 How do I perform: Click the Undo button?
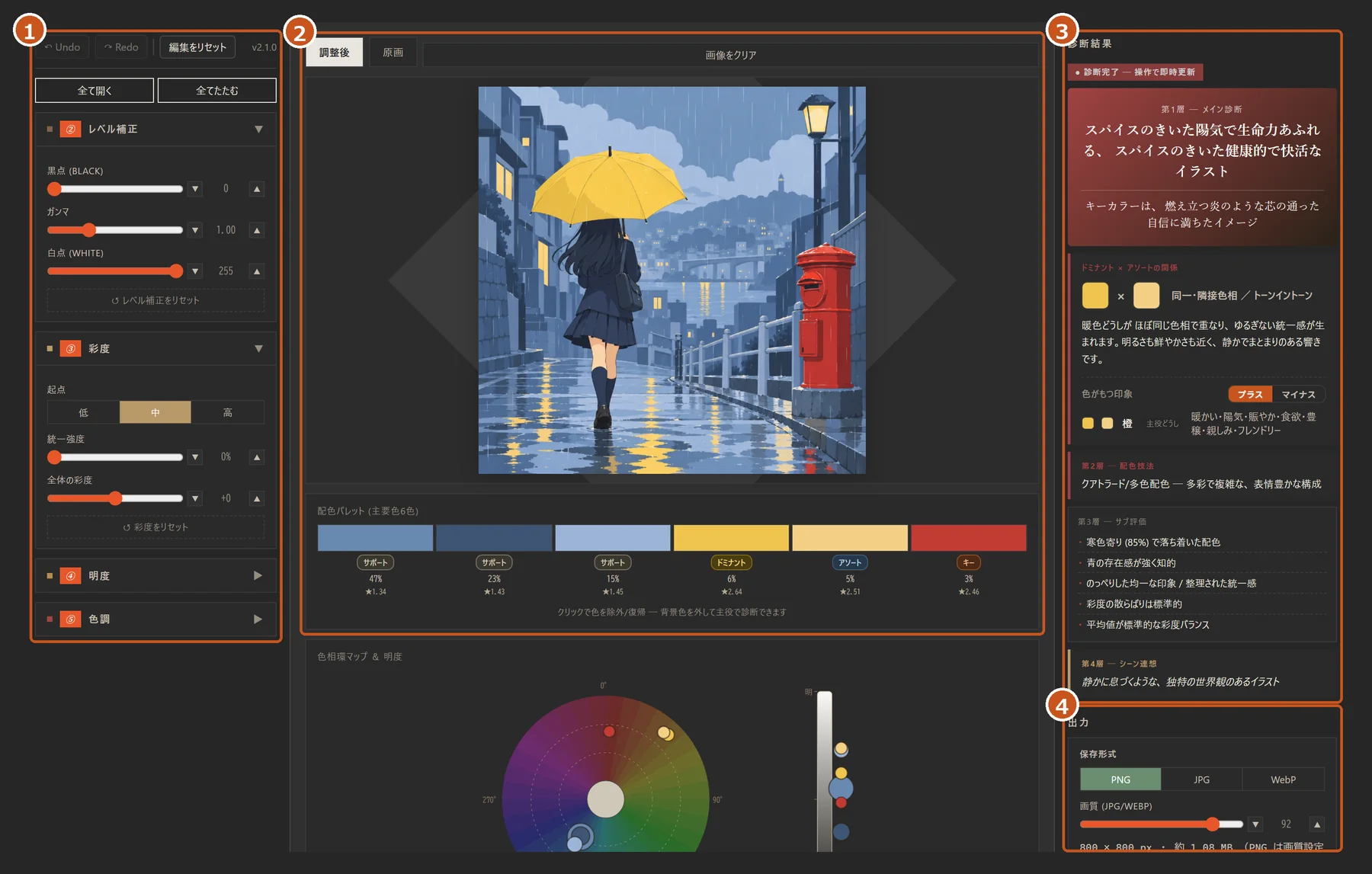click(x=63, y=47)
